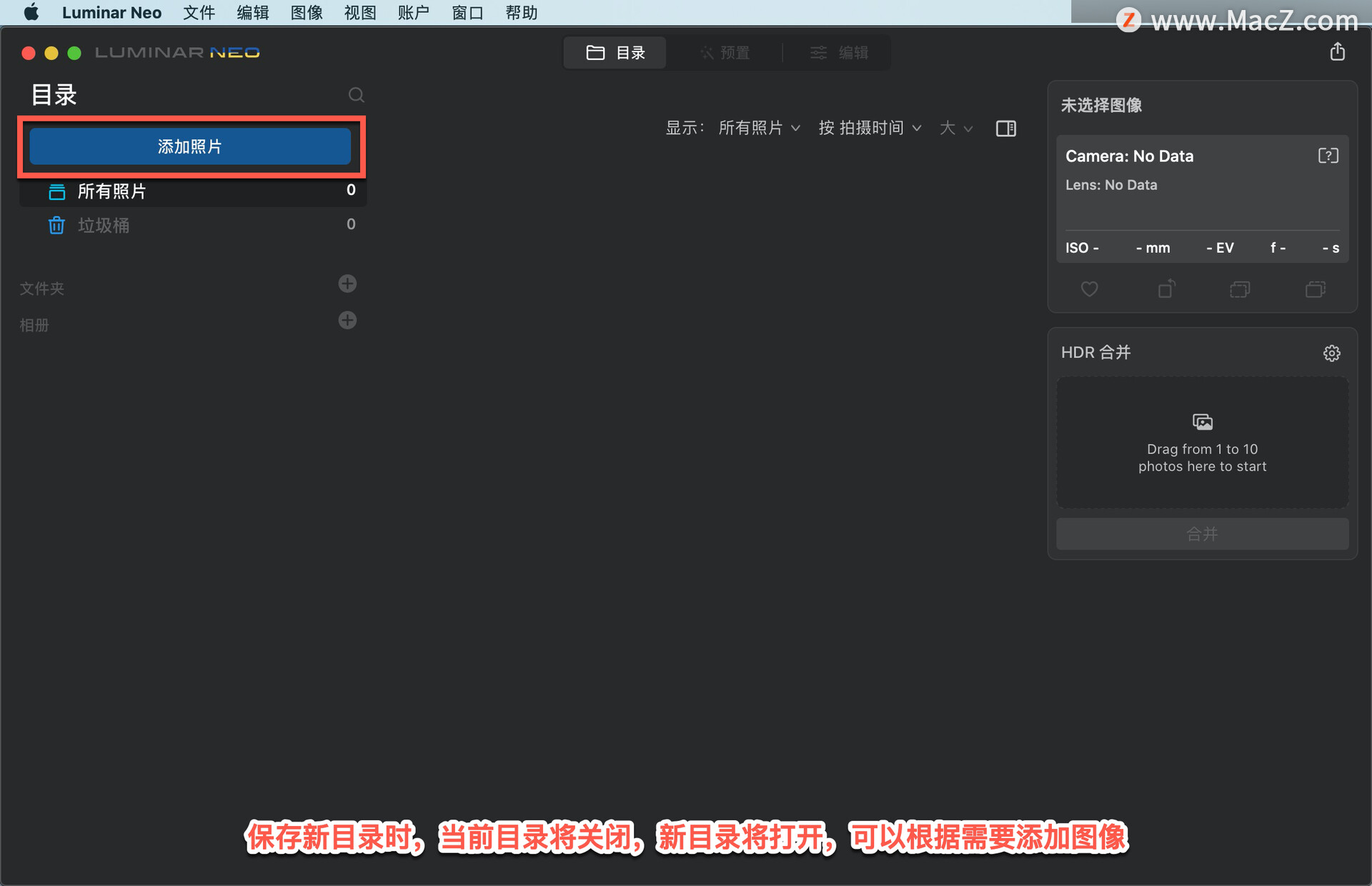Image resolution: width=1372 pixels, height=886 pixels.
Task: Toggle the side panel layout icon
Action: tap(1006, 129)
